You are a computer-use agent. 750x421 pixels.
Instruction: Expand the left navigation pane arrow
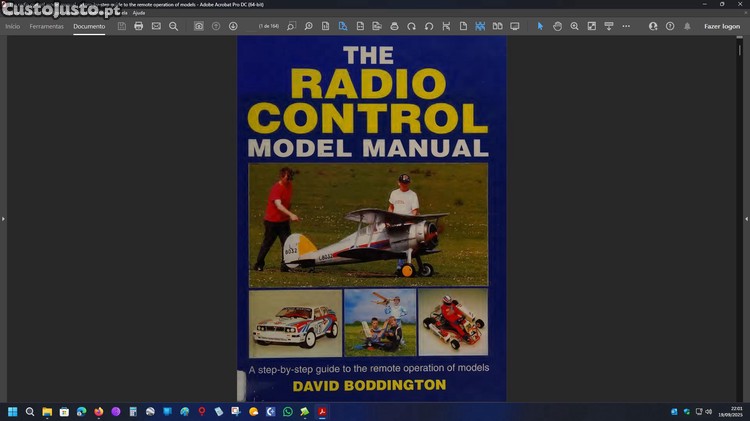tap(3, 218)
